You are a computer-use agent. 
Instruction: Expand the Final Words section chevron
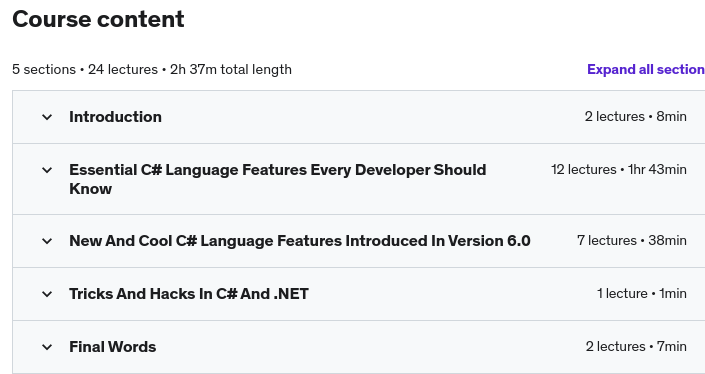pos(47,347)
